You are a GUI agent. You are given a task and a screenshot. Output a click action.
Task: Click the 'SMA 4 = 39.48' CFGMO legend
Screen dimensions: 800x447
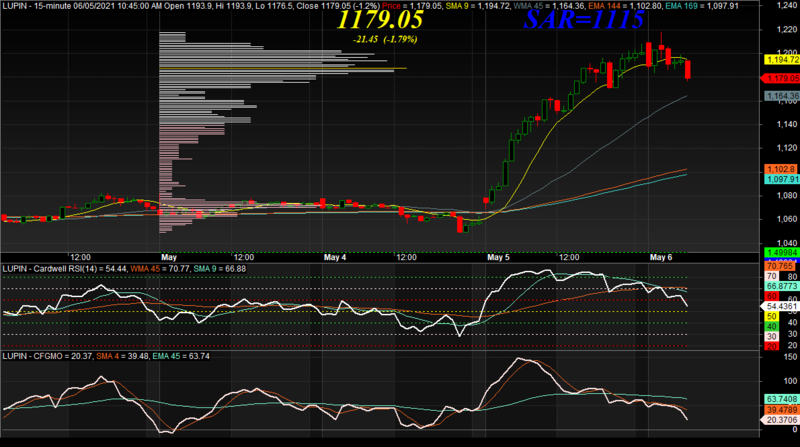(121, 356)
